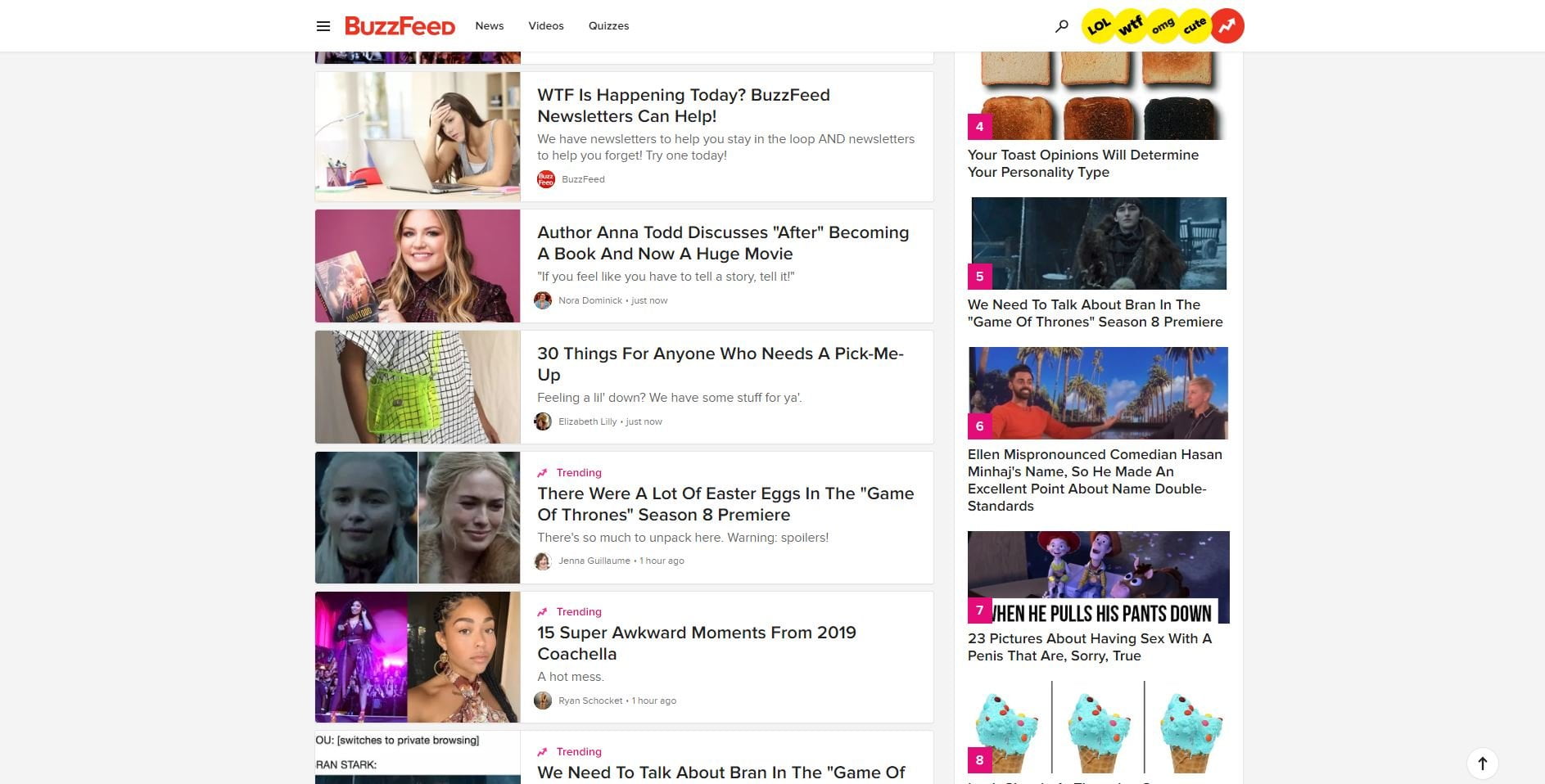Click 'We have newsletters to help' description
This screenshot has height=784, width=1545.
click(x=725, y=147)
